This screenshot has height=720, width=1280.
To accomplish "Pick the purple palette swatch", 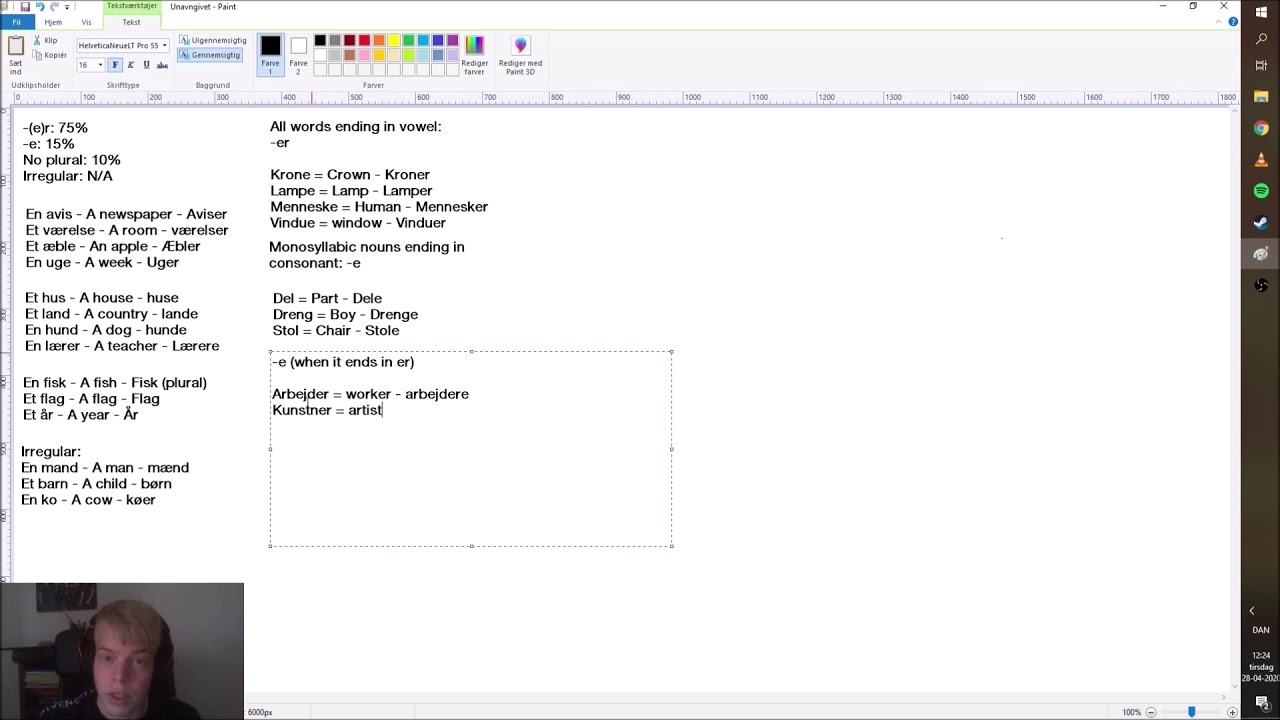I will [x=452, y=41].
